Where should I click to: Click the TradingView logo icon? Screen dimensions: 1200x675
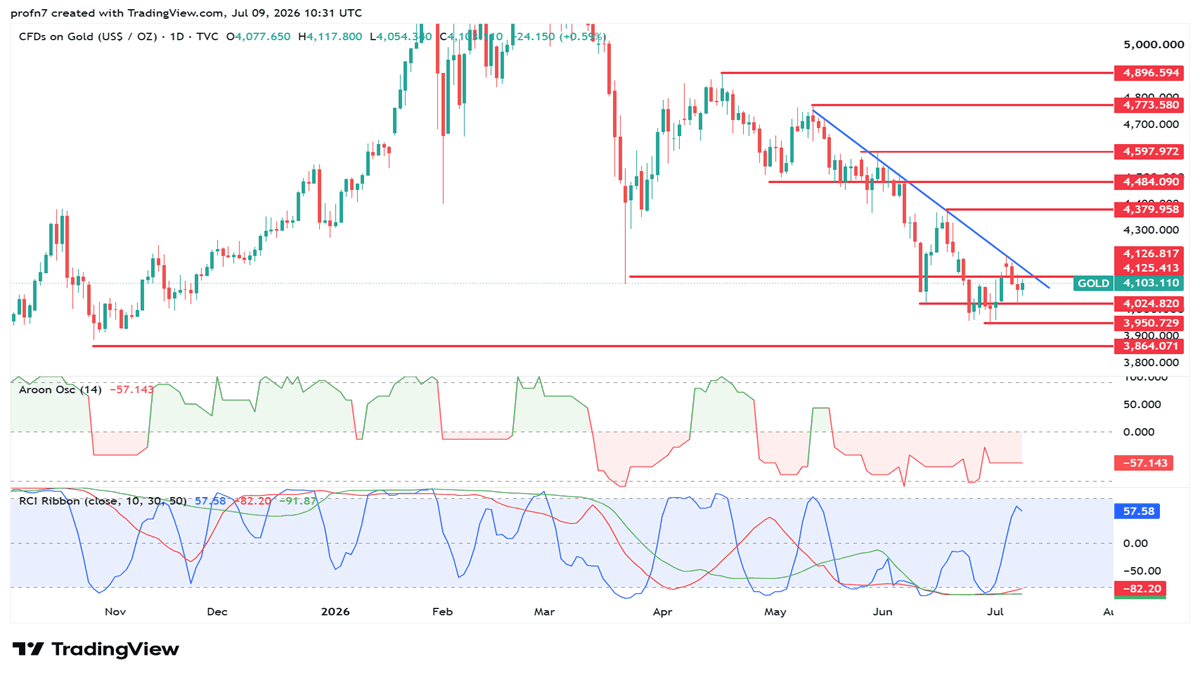coord(28,649)
